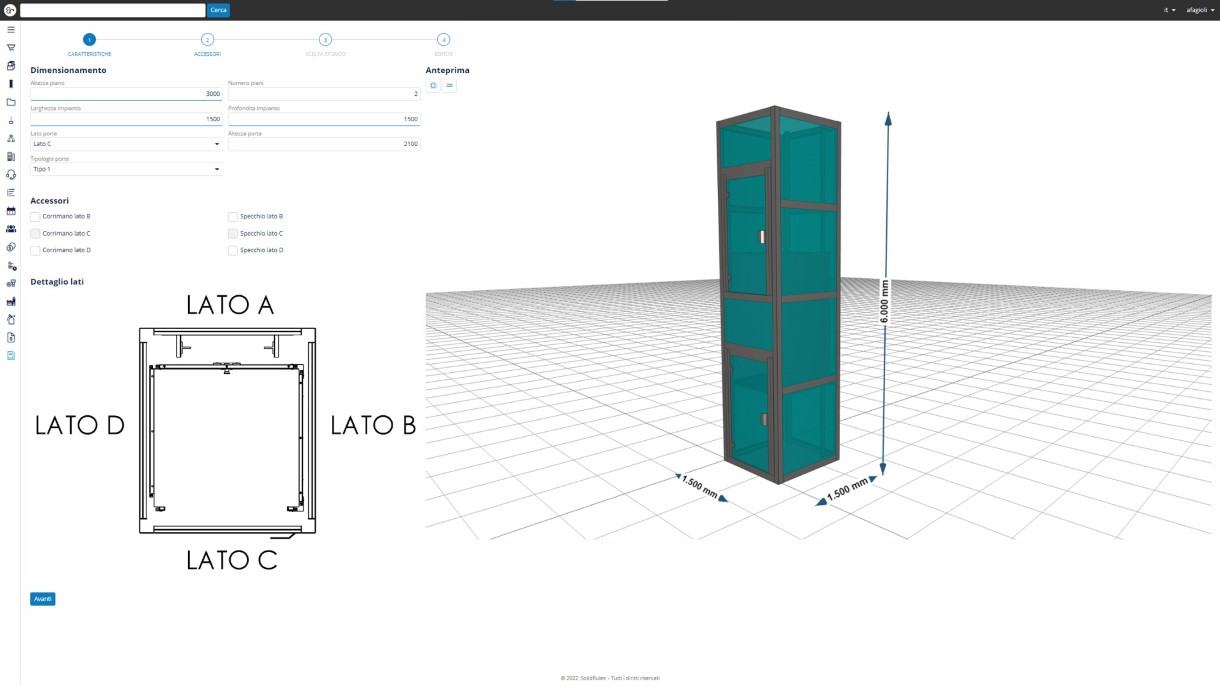Click the 'LATO C' label in the diagram
The width and height of the screenshot is (1220, 686).
(x=232, y=560)
